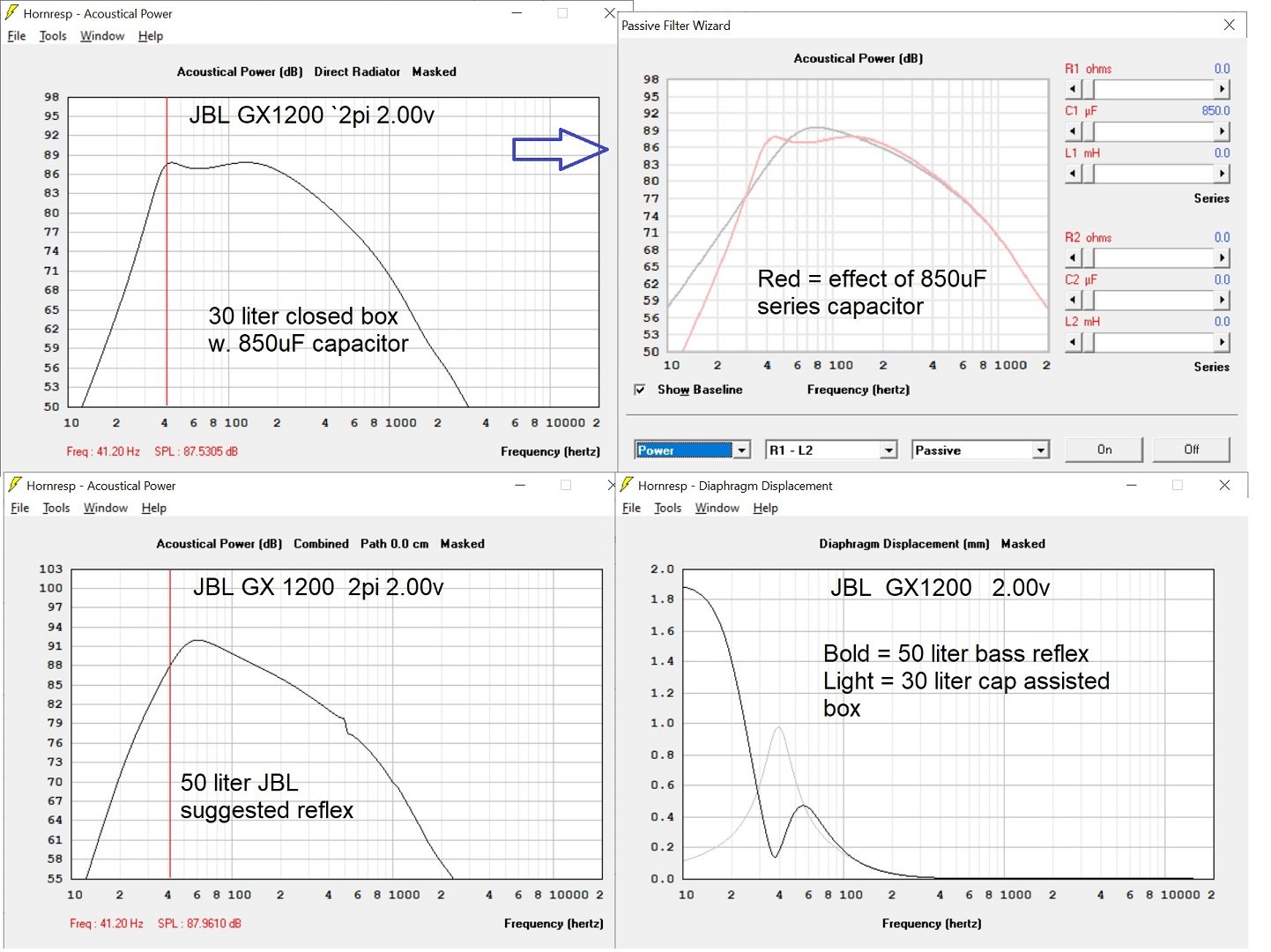
Task: Expand the R1 - L2 component dropdown
Action: [x=889, y=450]
